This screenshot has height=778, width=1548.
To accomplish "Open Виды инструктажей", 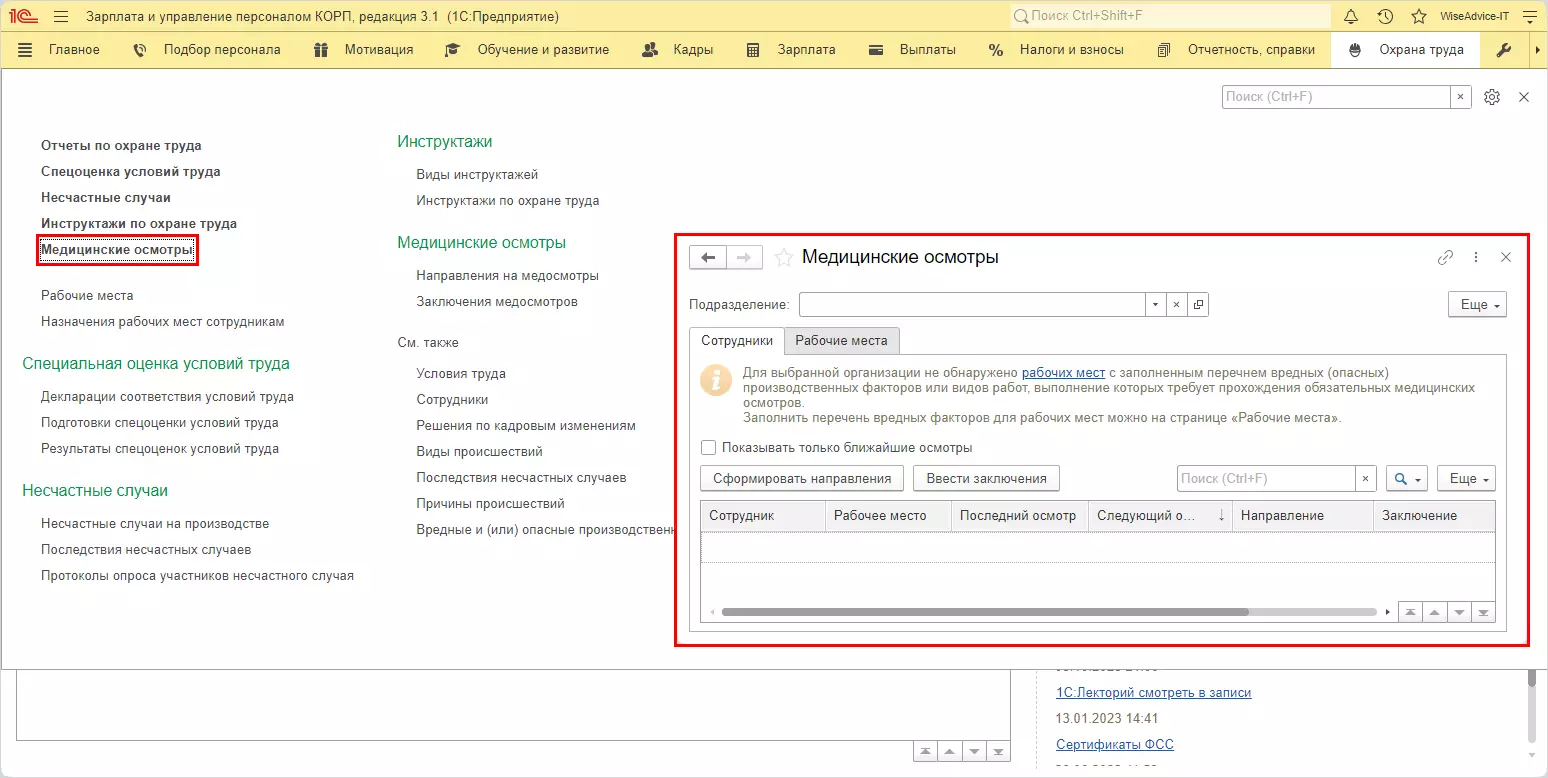I will (478, 175).
